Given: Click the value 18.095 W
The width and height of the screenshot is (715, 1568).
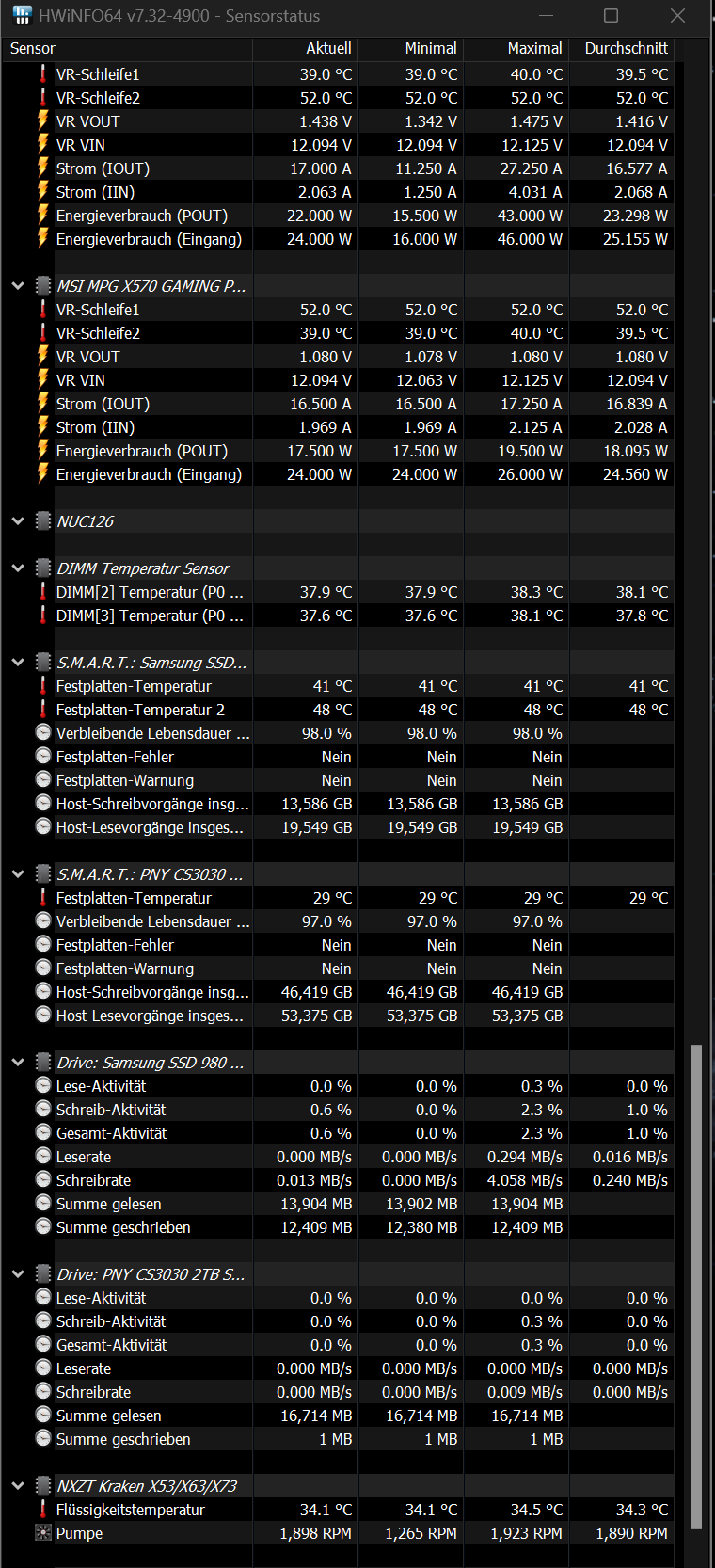Looking at the screenshot, I should click(x=635, y=451).
